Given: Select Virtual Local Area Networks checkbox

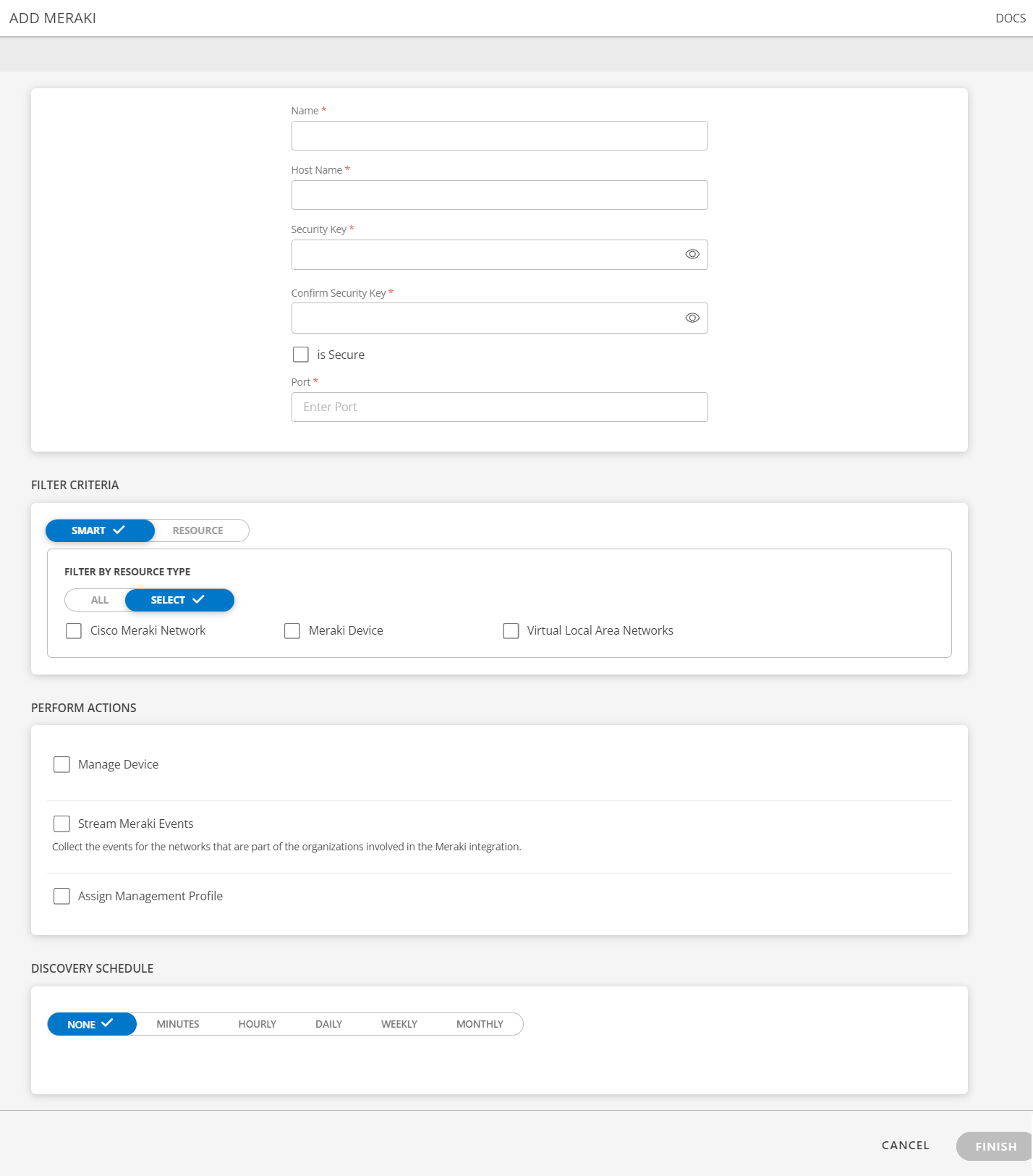Looking at the screenshot, I should (511, 631).
